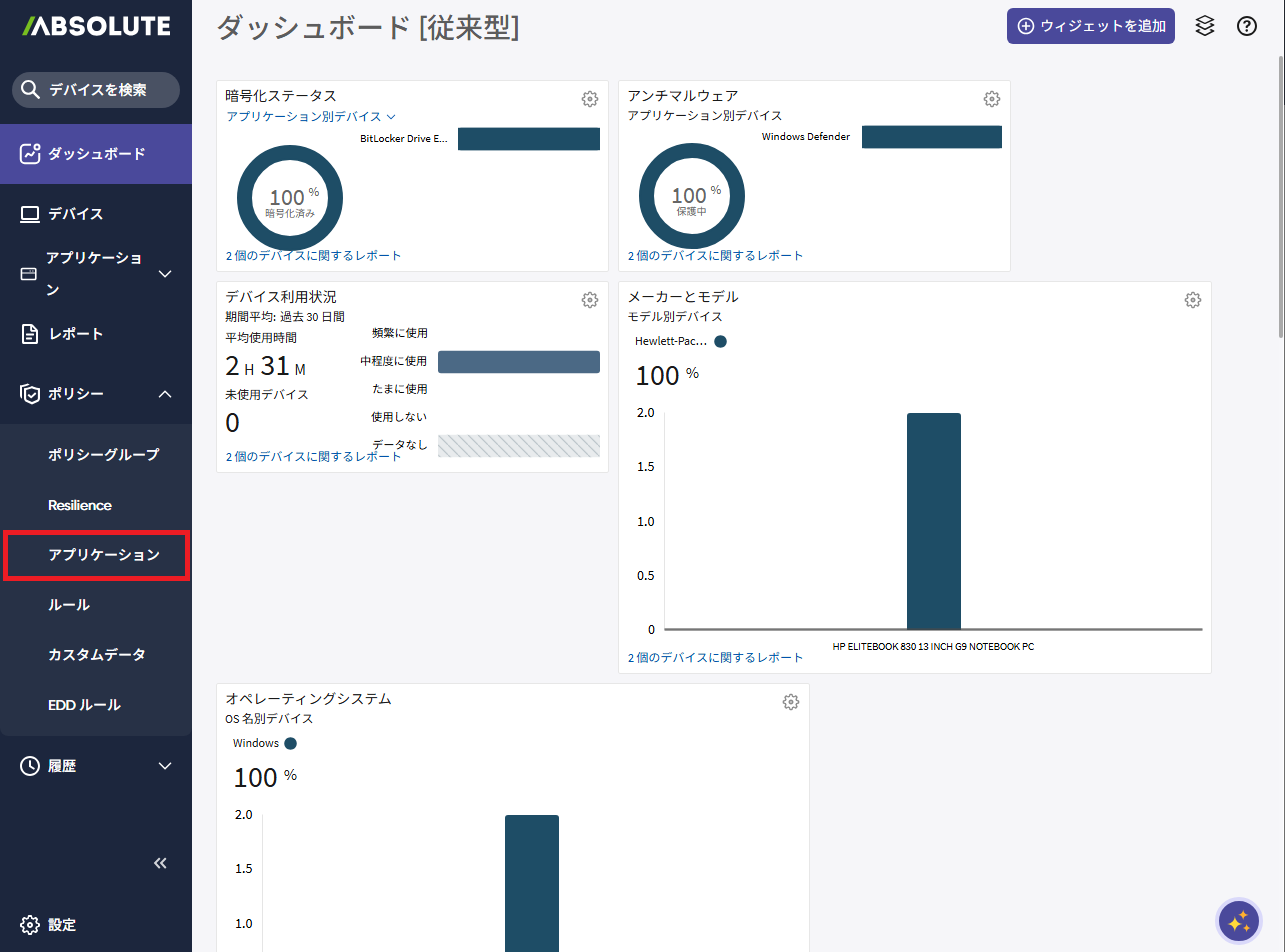Viewport: 1285px width, 952px height.
Task: Click the ウィジェットを追加 button
Action: tap(1091, 27)
